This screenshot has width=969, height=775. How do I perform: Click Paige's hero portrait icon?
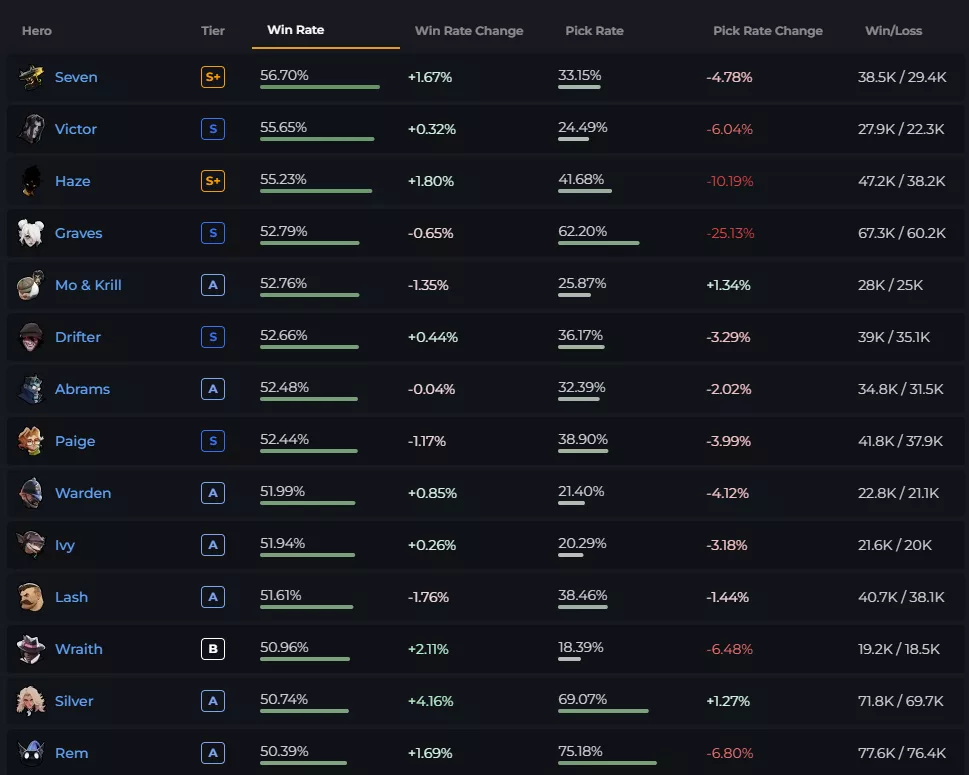pos(31,441)
